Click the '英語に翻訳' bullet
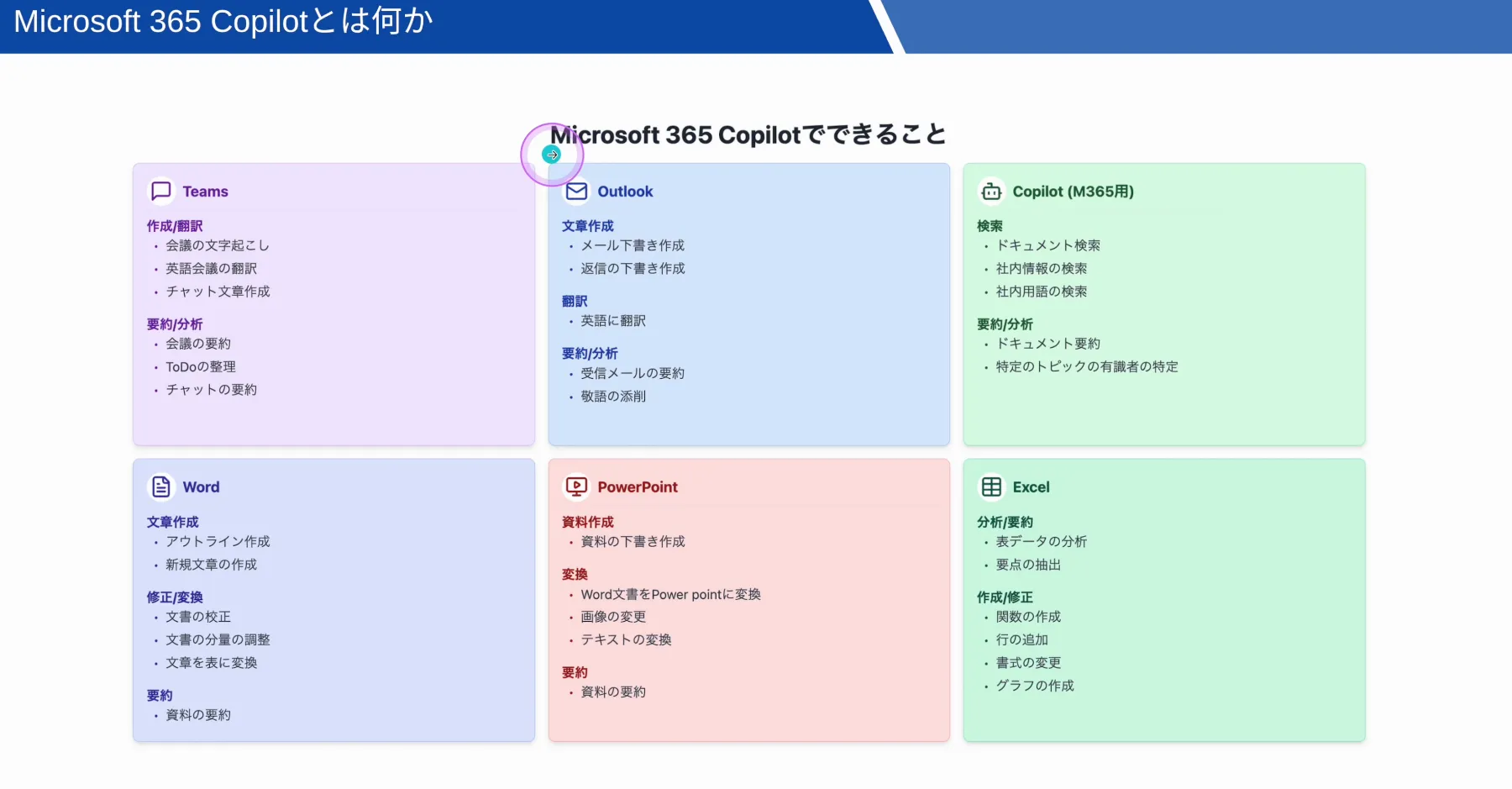Image resolution: width=1512 pixels, height=789 pixels. (x=614, y=321)
